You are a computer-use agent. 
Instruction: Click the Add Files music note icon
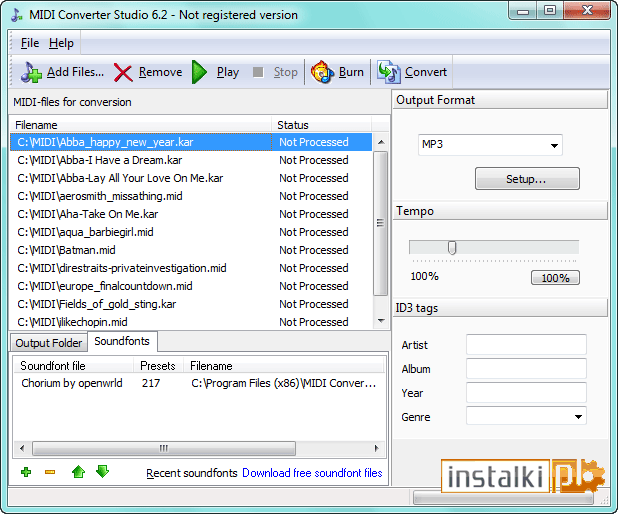31,72
